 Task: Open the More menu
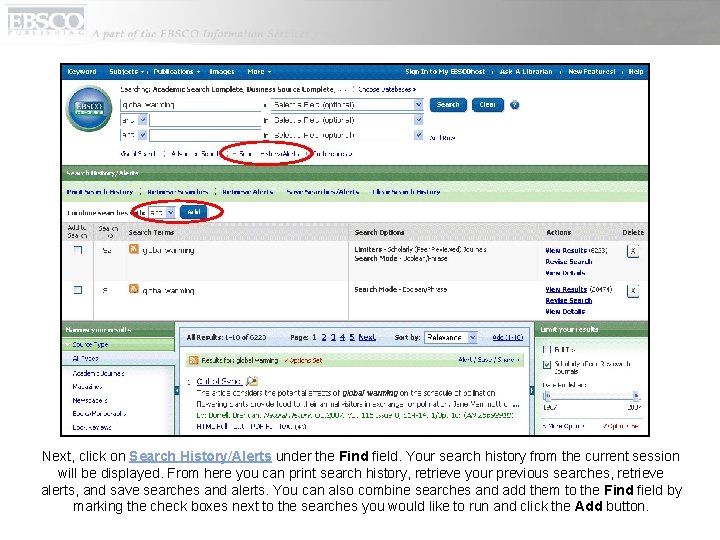point(259,72)
